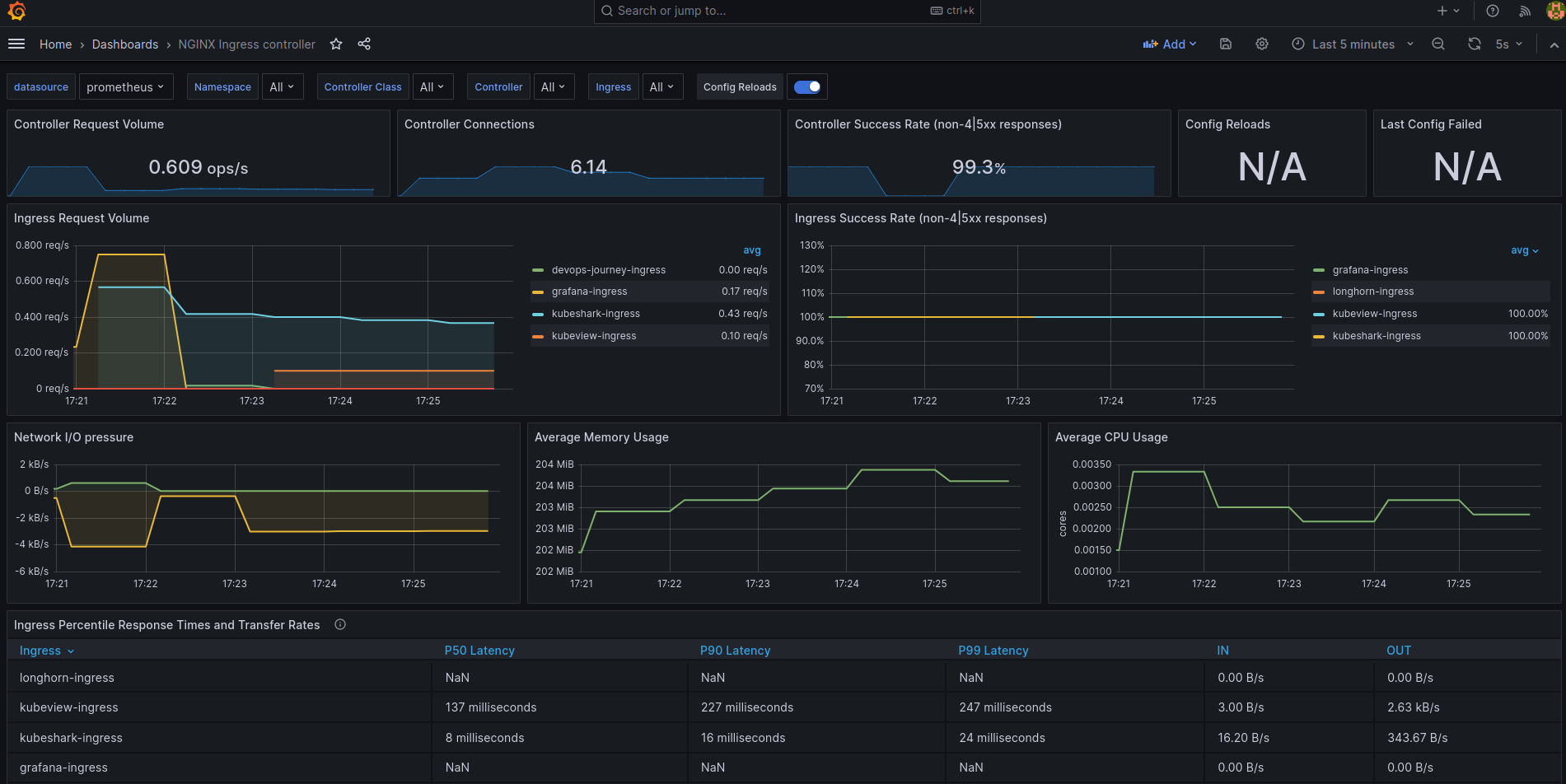Image resolution: width=1566 pixels, height=784 pixels.
Task: Go to Dashboards breadcrumb
Action: (x=125, y=44)
